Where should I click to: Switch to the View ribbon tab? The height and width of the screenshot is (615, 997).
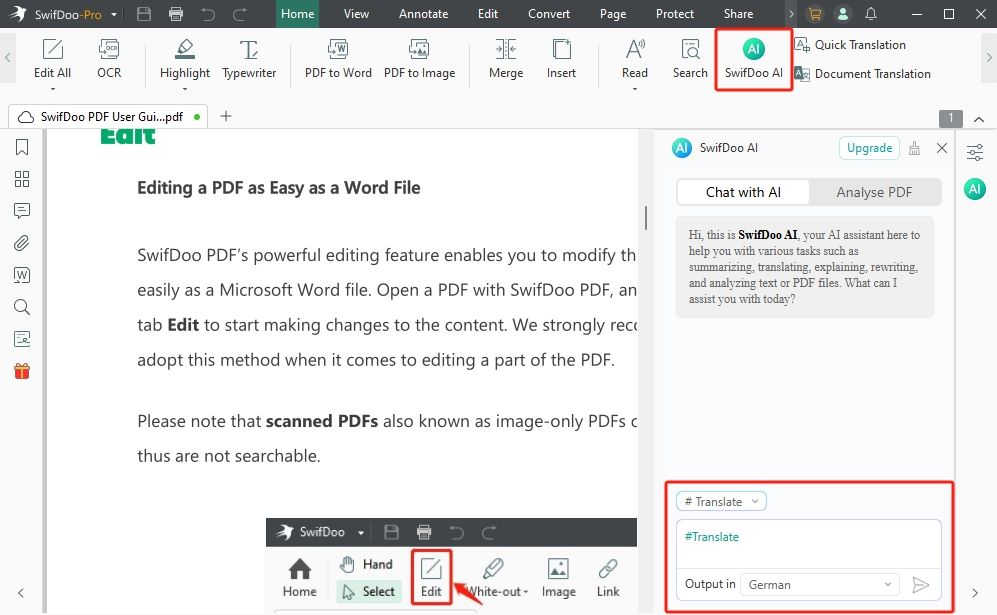pos(356,14)
